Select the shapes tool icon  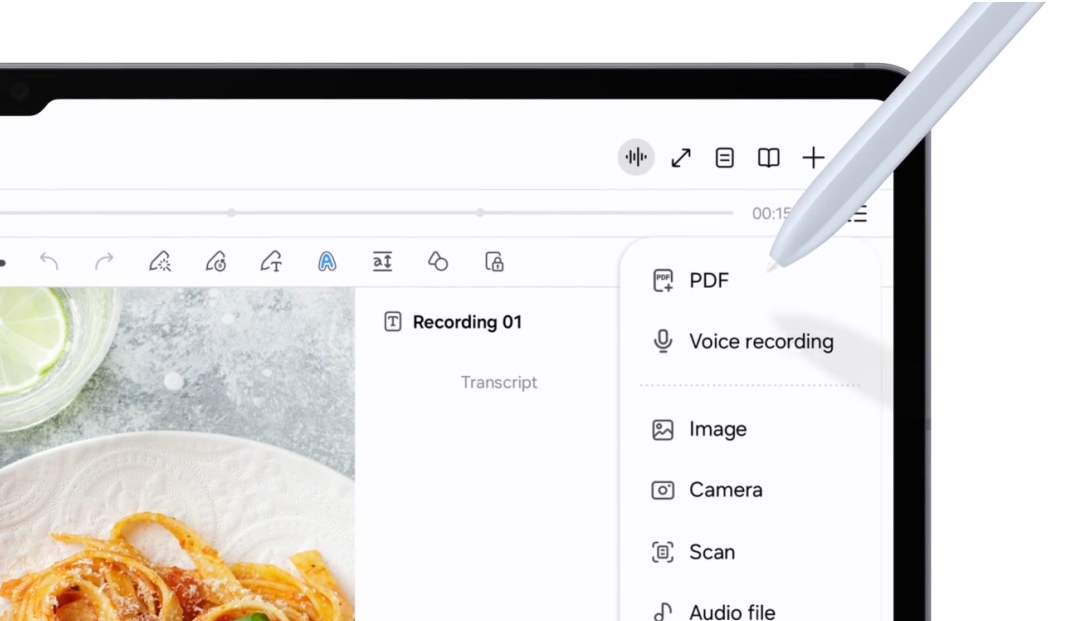pos(438,261)
